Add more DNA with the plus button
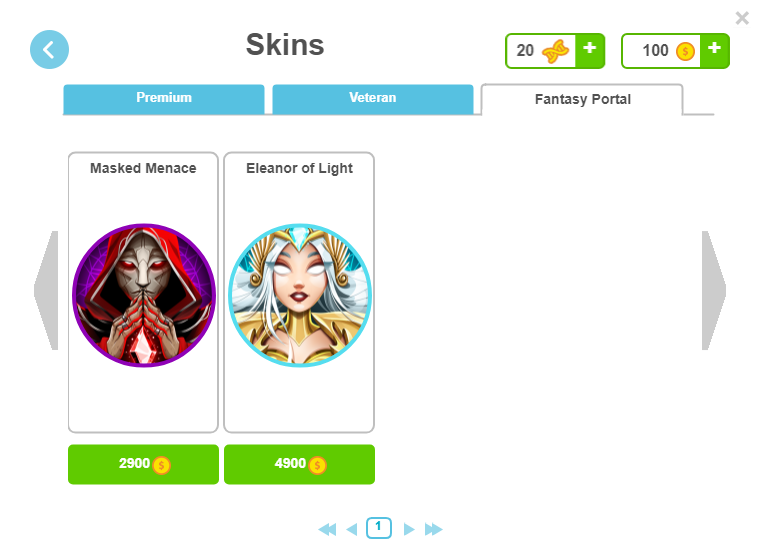The image size is (760, 560). tap(589, 50)
